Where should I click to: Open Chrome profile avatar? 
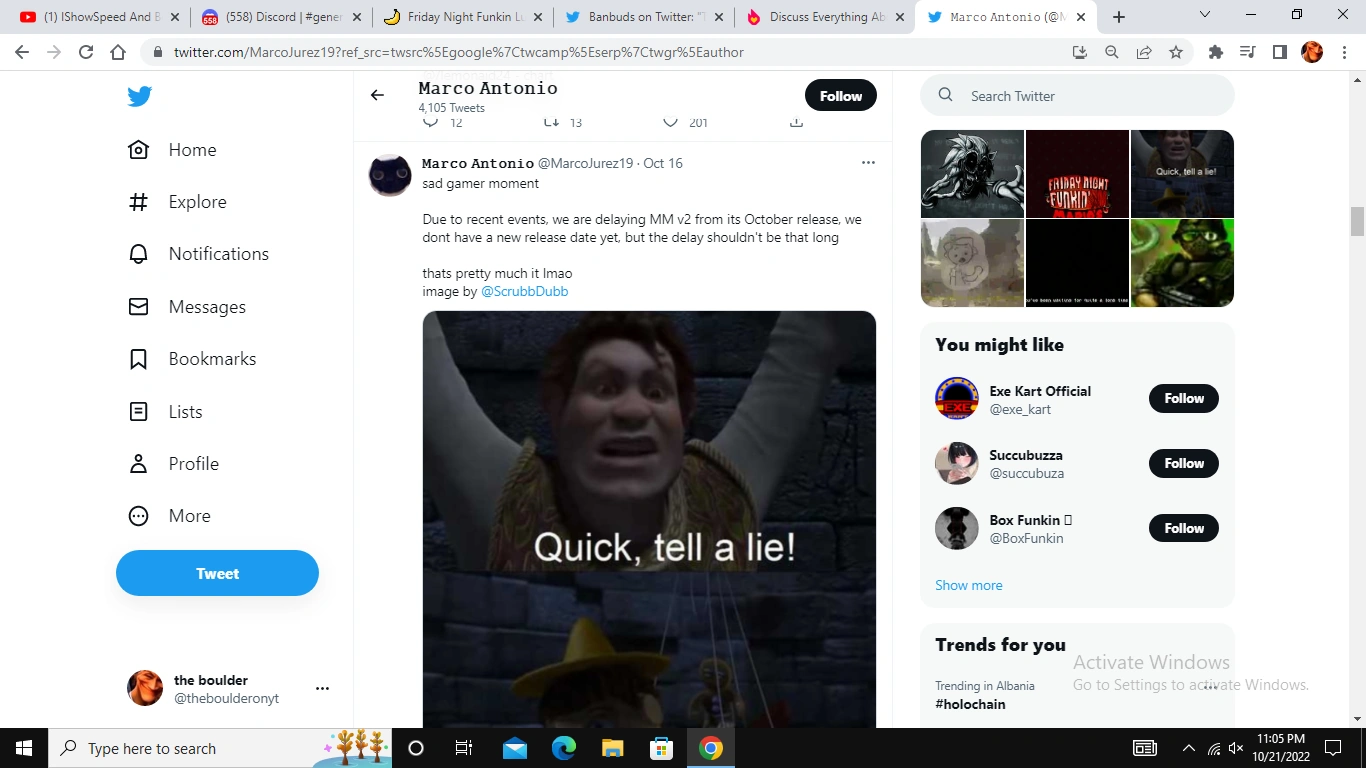[1312, 52]
